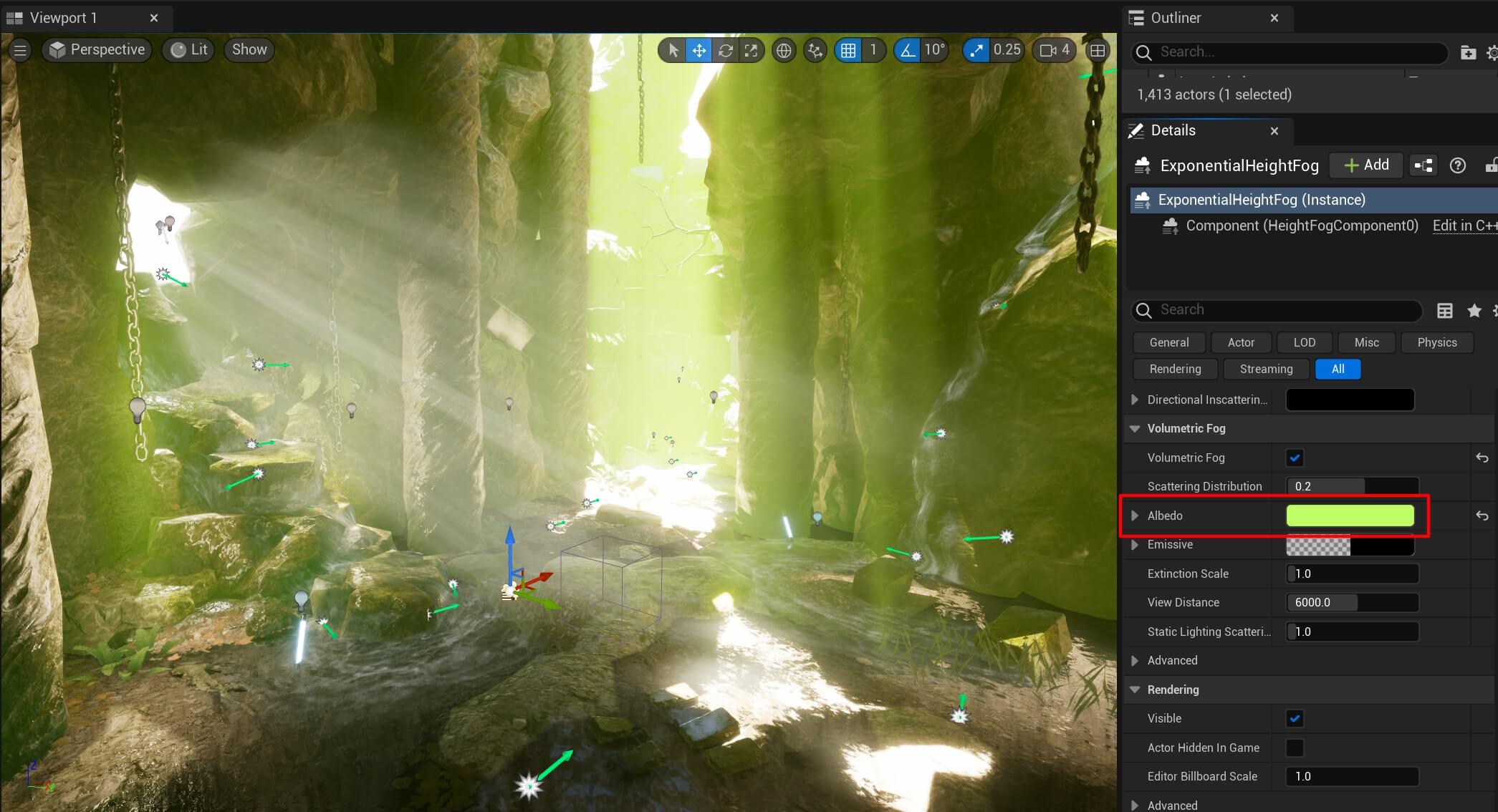Open the property matrix icon in Details panel

(x=1444, y=310)
